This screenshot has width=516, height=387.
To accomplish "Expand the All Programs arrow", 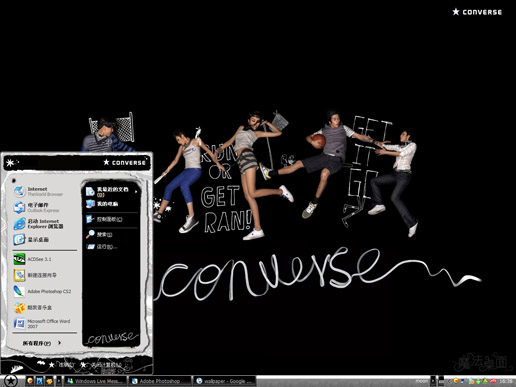I will point(59,343).
